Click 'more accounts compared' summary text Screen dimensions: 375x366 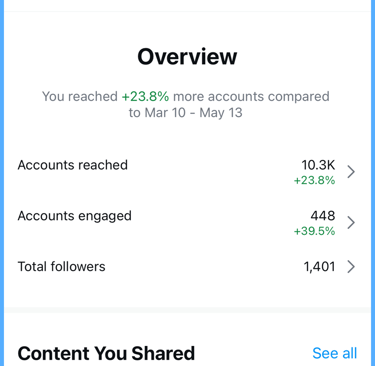tap(251, 97)
